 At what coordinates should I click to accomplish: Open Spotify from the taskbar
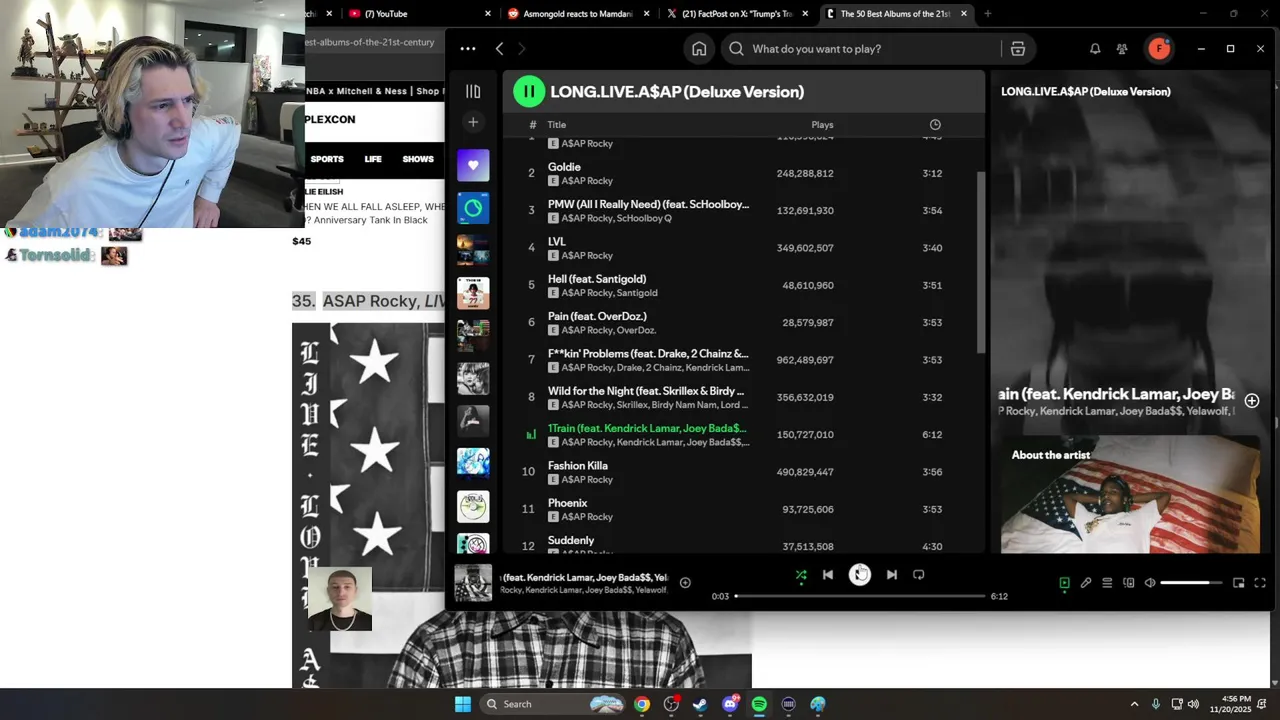[759, 704]
